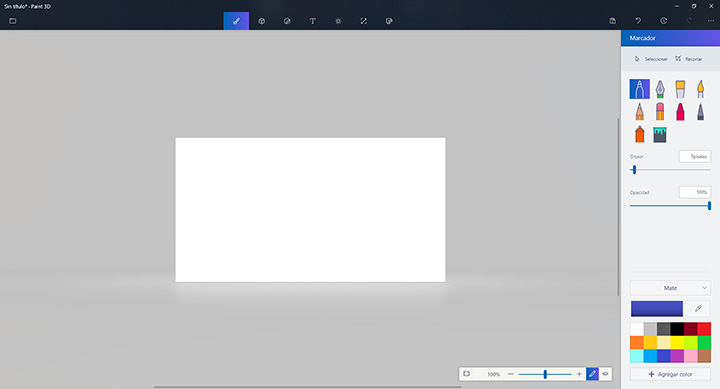The height and width of the screenshot is (389, 720).
Task: Click the vertical canvas scrollbar
Action: pos(618,207)
